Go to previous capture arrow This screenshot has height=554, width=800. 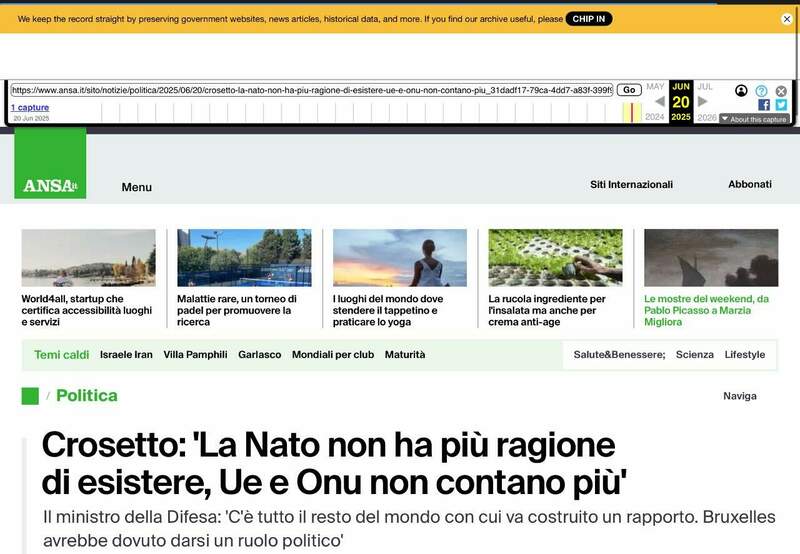[x=660, y=102]
